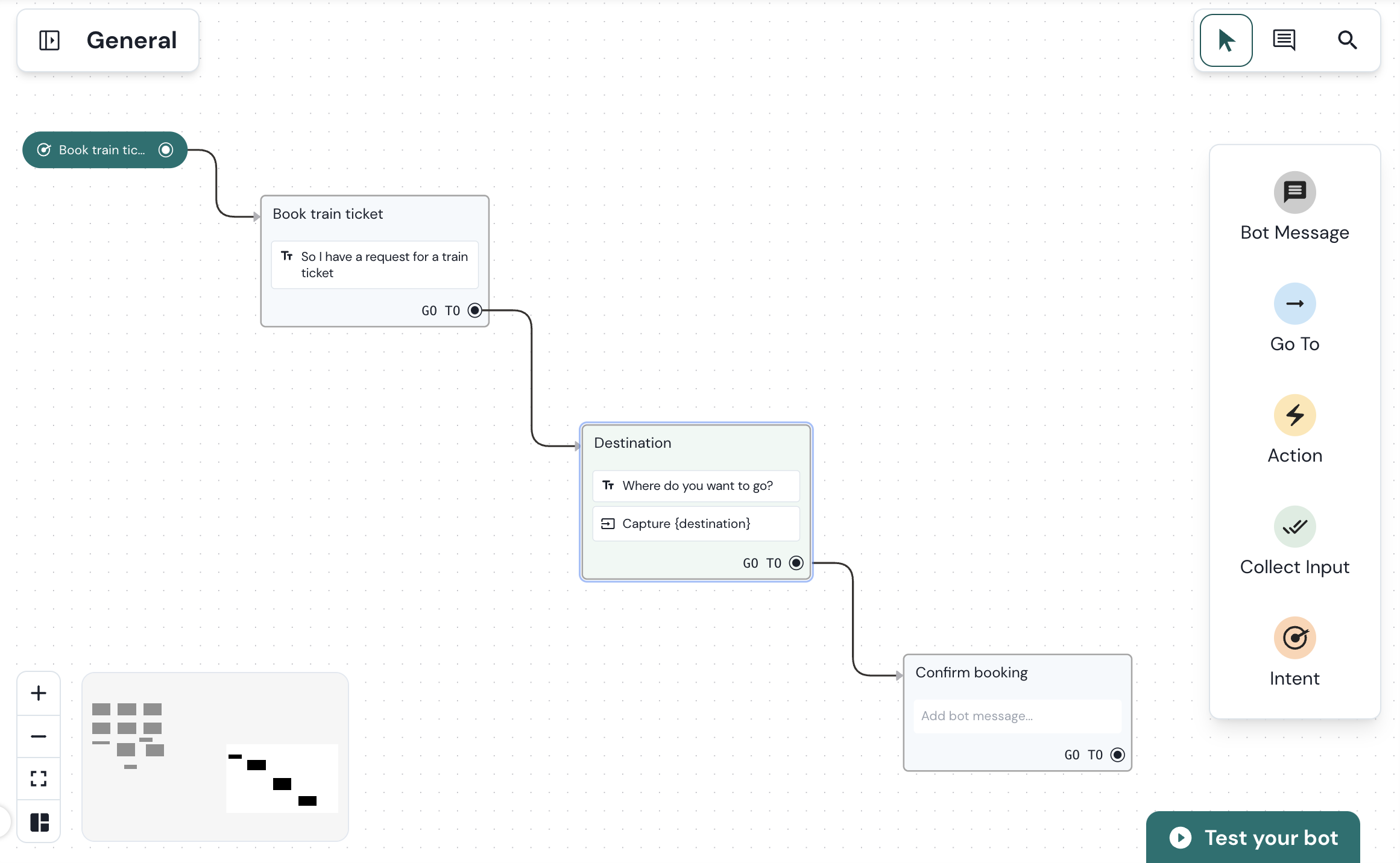The height and width of the screenshot is (863, 1400).
Task: Choose the Action lightning icon
Action: point(1294,415)
